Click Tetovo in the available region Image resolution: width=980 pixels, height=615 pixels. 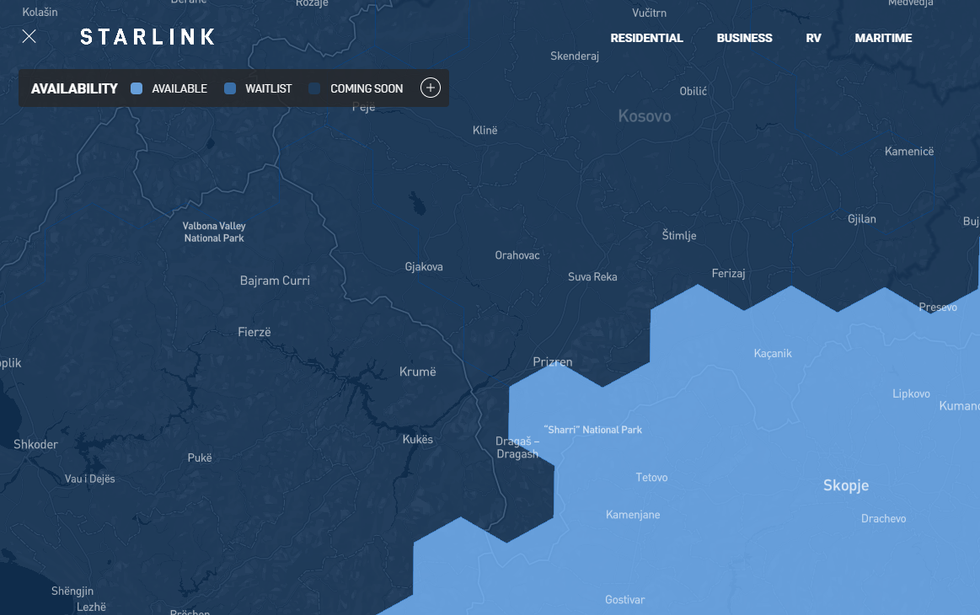click(651, 478)
